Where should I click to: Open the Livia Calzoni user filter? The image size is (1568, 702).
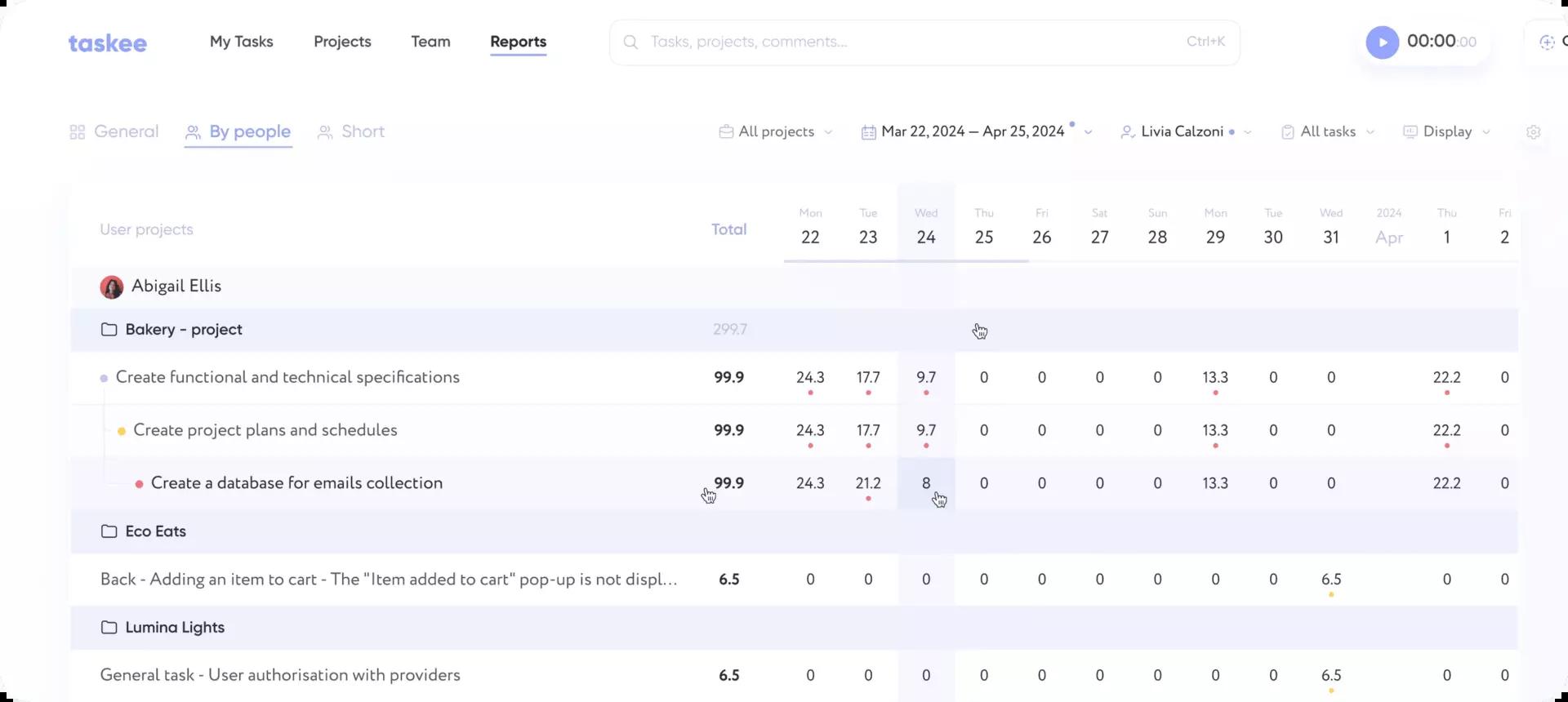[1186, 132]
